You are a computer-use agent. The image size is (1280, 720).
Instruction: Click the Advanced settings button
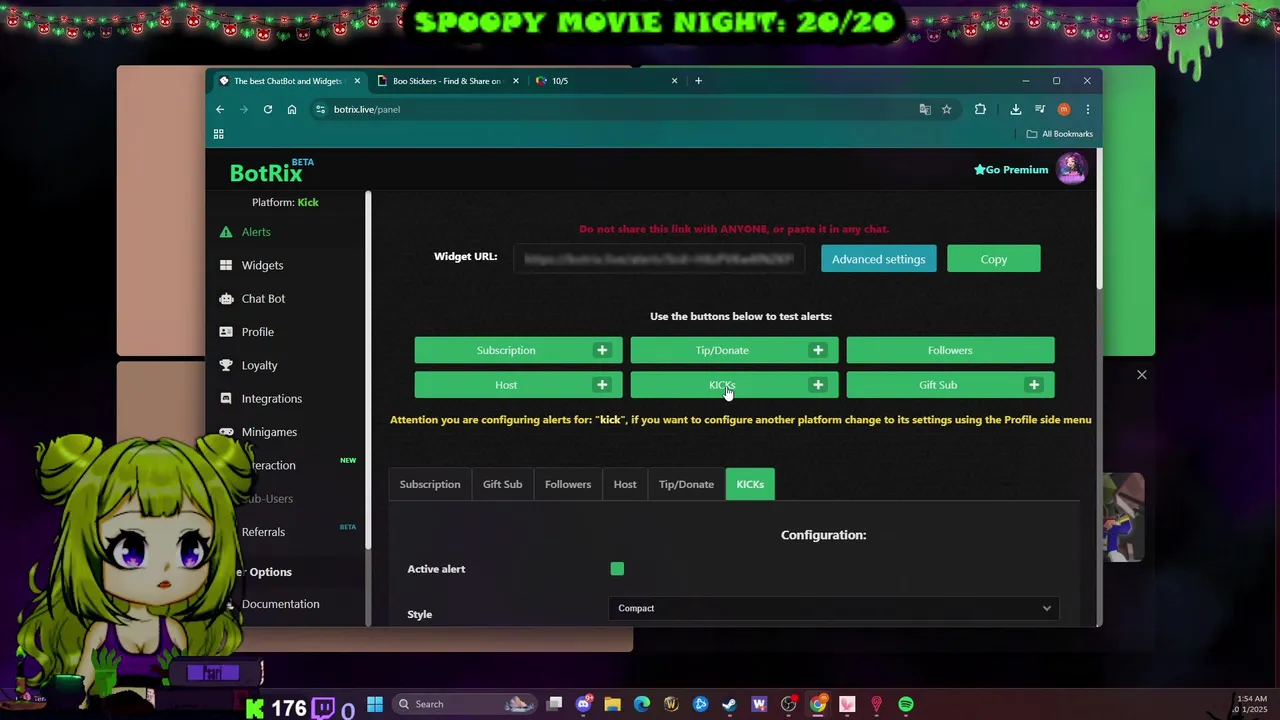tap(879, 259)
